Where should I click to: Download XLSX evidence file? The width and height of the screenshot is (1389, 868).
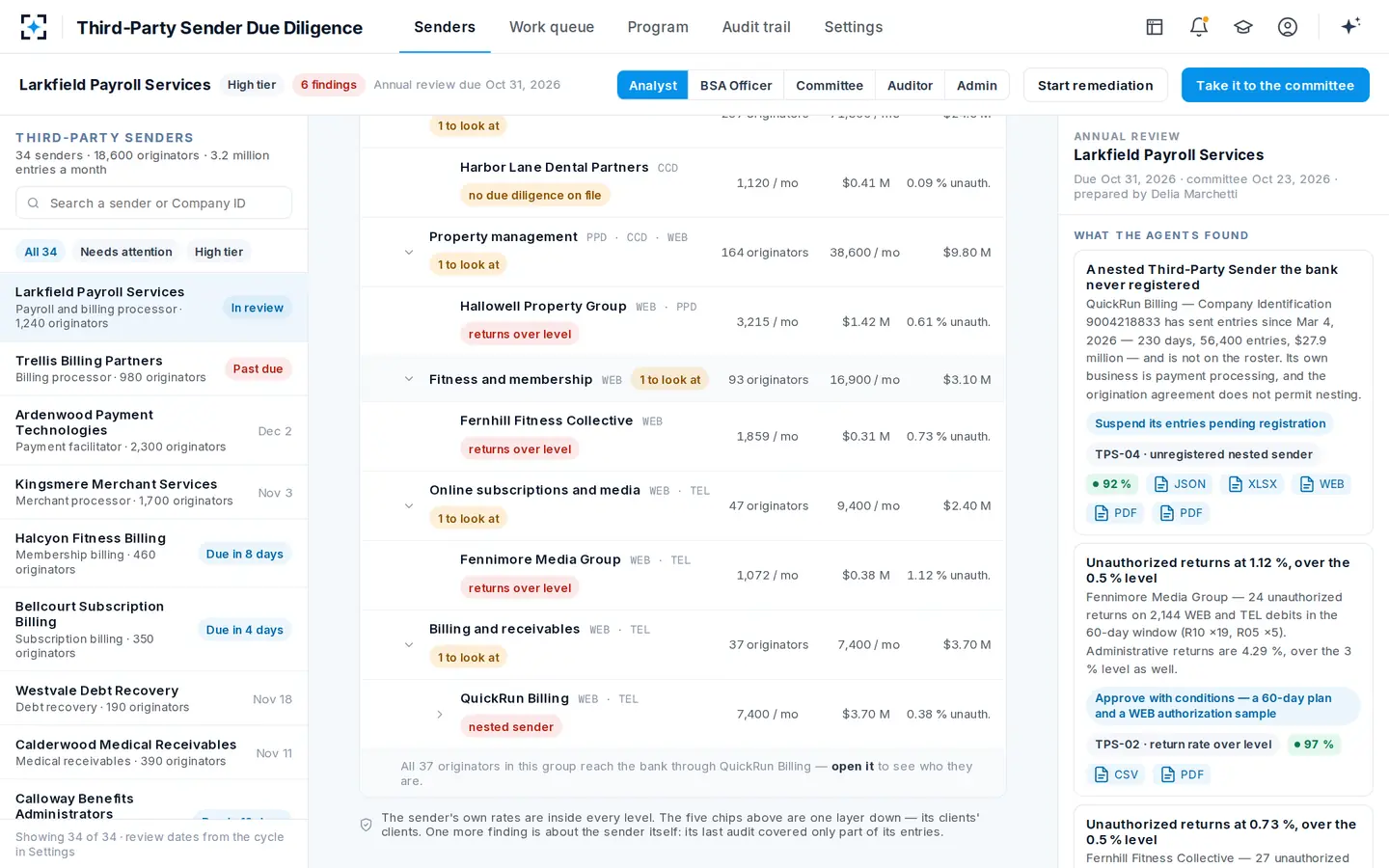pyautogui.click(x=1251, y=484)
